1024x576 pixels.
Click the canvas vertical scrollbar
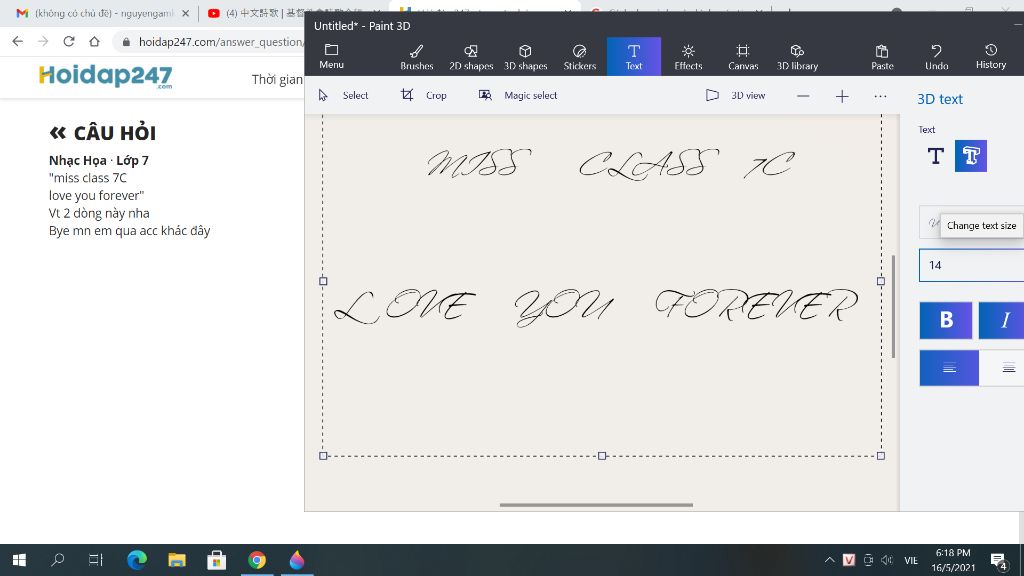(x=893, y=307)
